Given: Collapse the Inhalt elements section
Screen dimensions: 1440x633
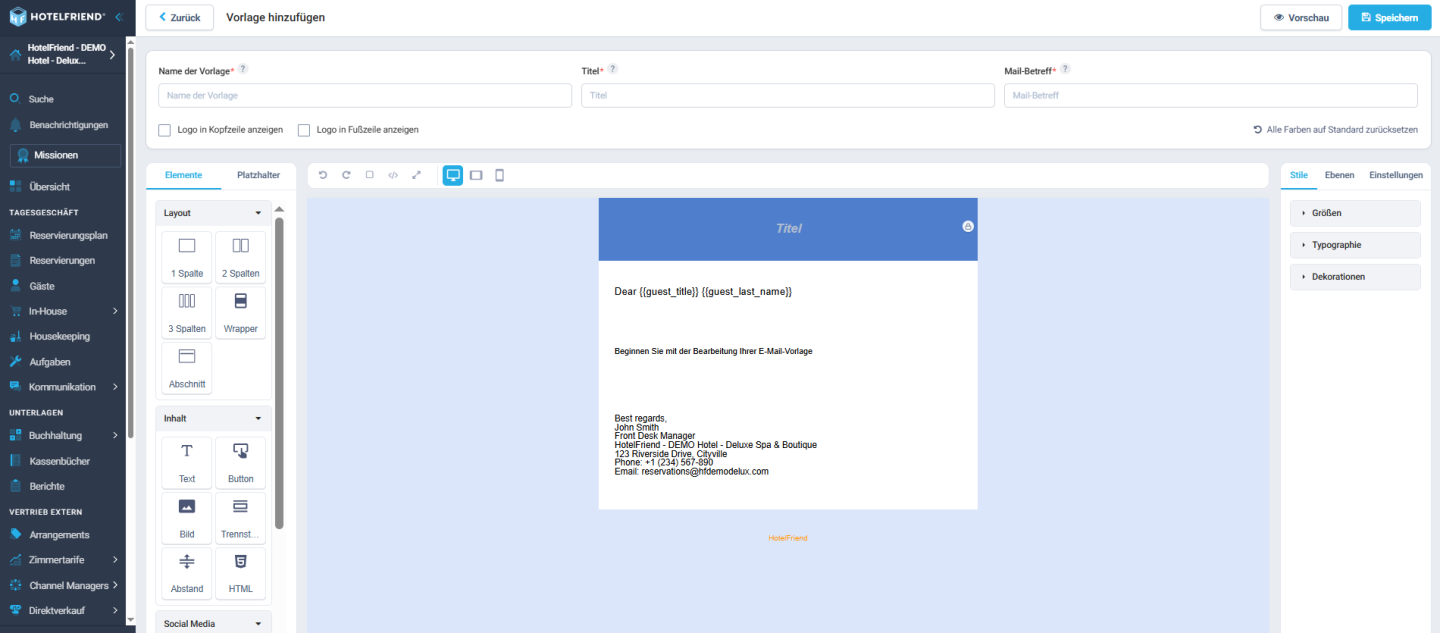Looking at the screenshot, I should [213, 418].
